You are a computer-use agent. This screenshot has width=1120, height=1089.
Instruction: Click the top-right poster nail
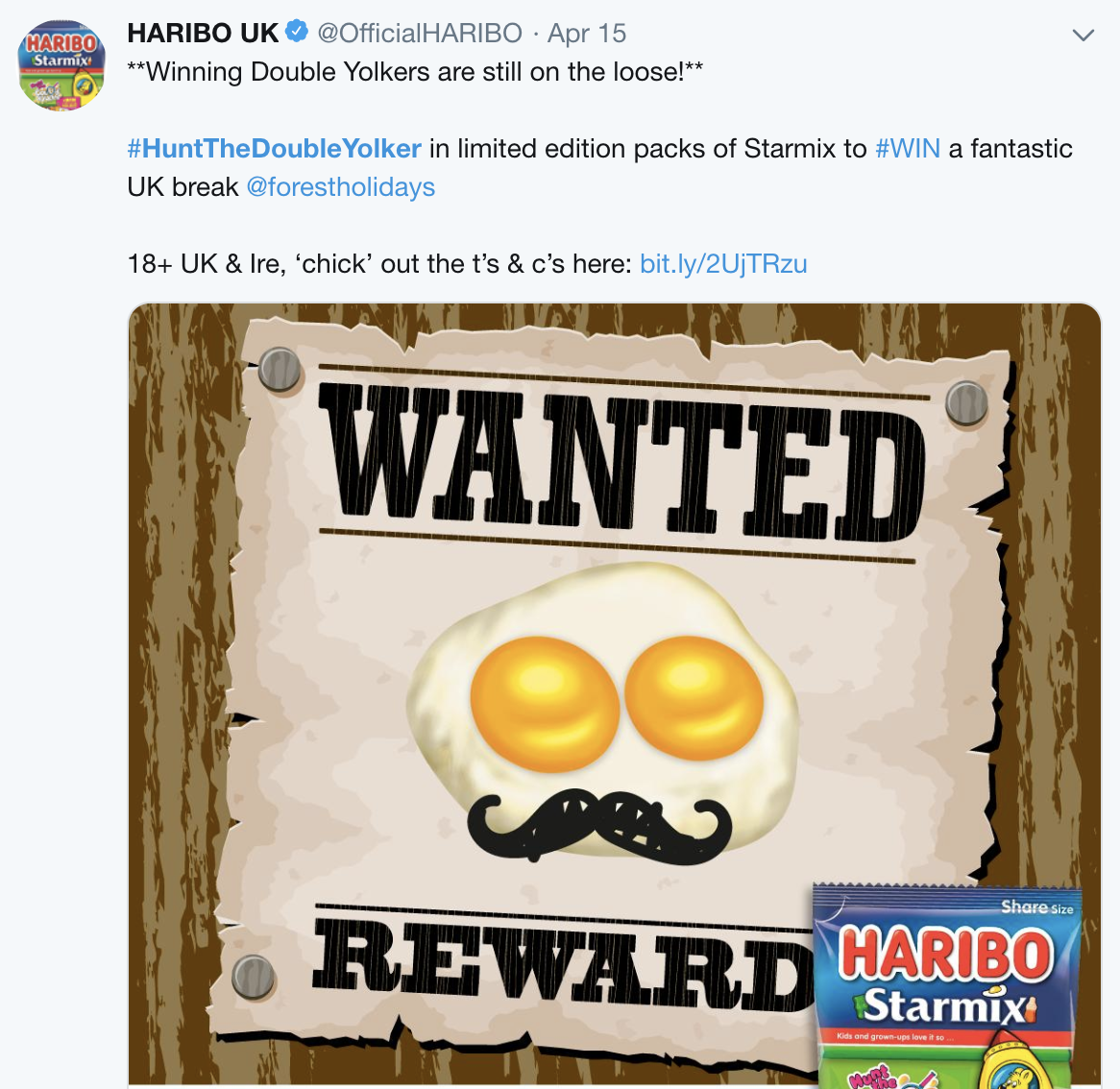coord(966,403)
